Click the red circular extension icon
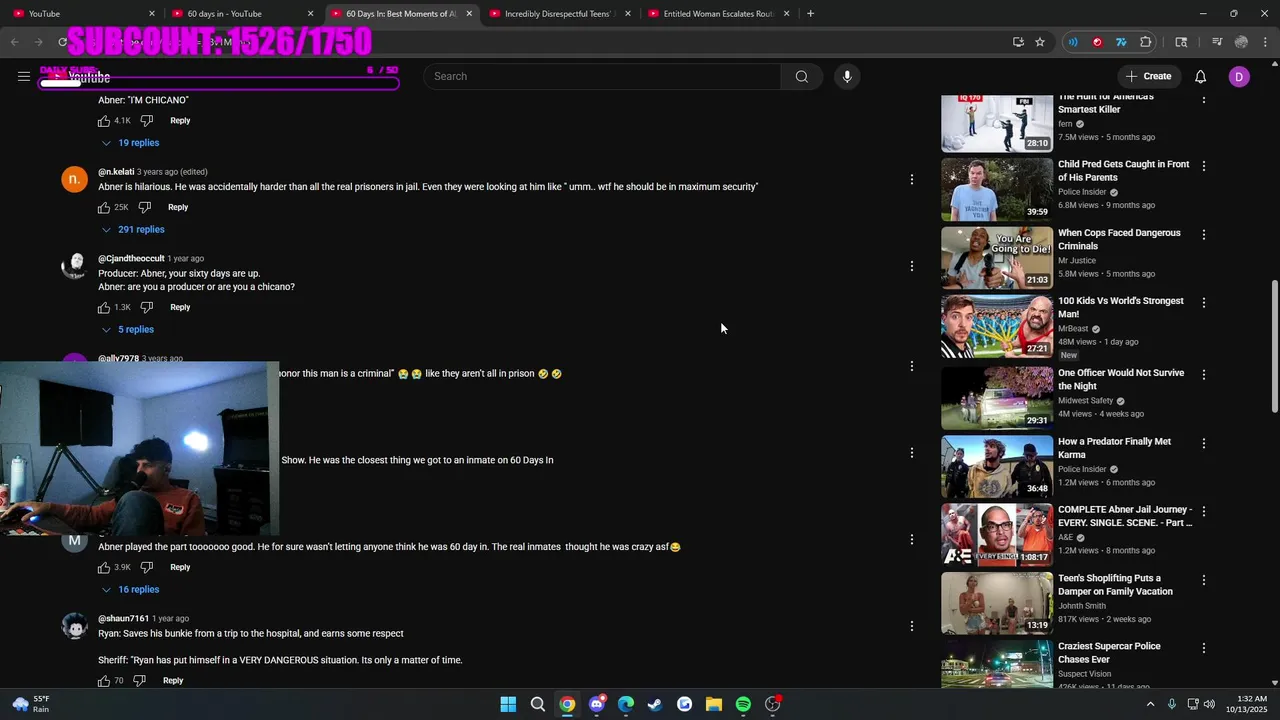The image size is (1280, 720). point(1097,42)
